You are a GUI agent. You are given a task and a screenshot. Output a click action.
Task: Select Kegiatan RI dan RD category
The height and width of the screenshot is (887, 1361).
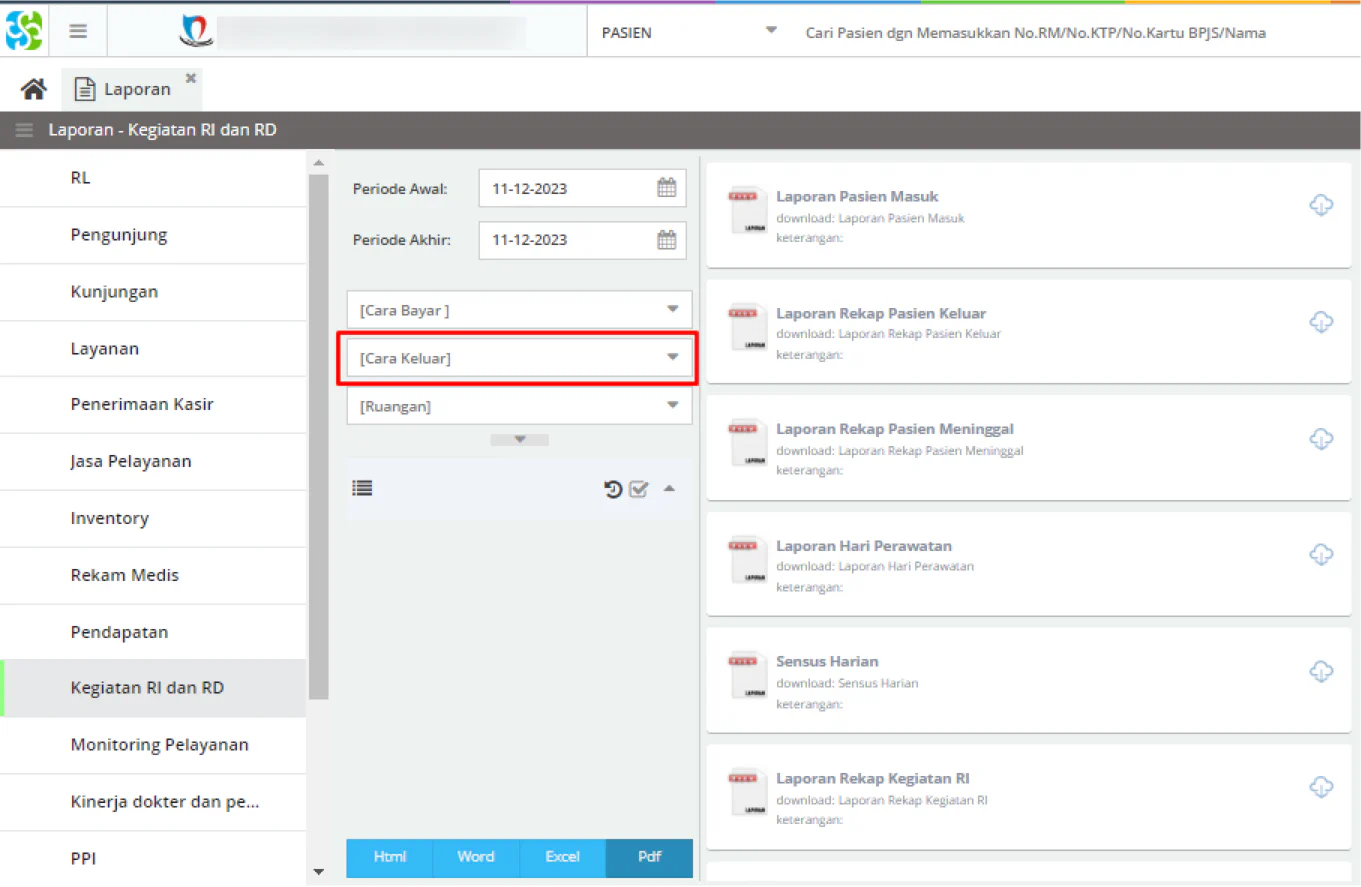tap(153, 689)
